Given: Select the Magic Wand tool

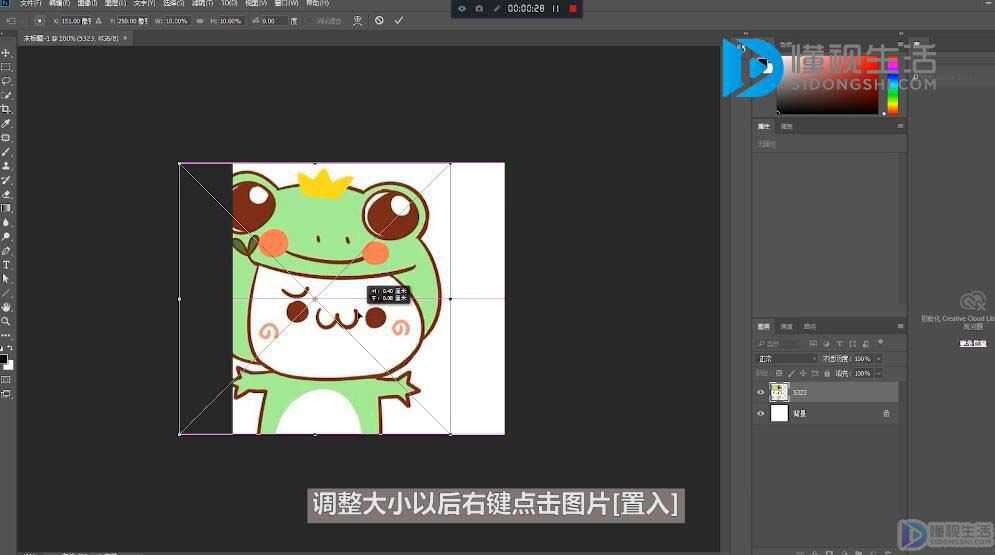Looking at the screenshot, I should (x=6, y=95).
